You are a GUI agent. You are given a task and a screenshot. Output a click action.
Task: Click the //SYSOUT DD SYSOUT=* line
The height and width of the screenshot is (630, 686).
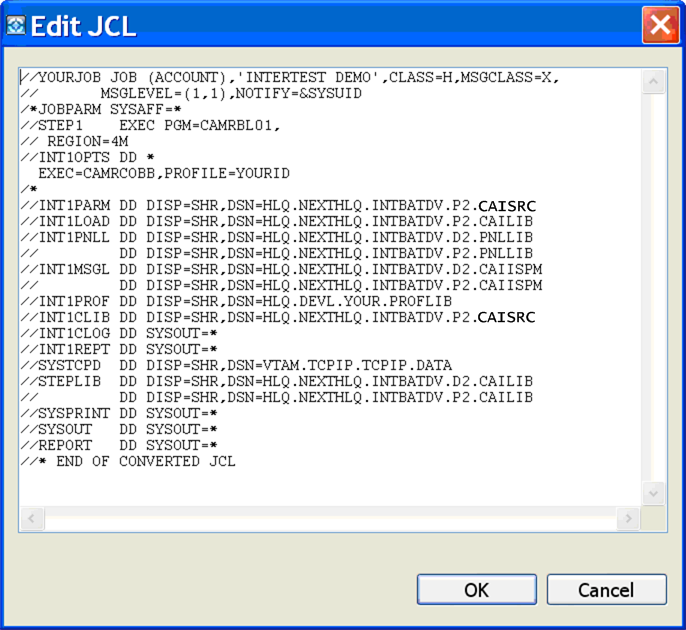tap(119, 429)
